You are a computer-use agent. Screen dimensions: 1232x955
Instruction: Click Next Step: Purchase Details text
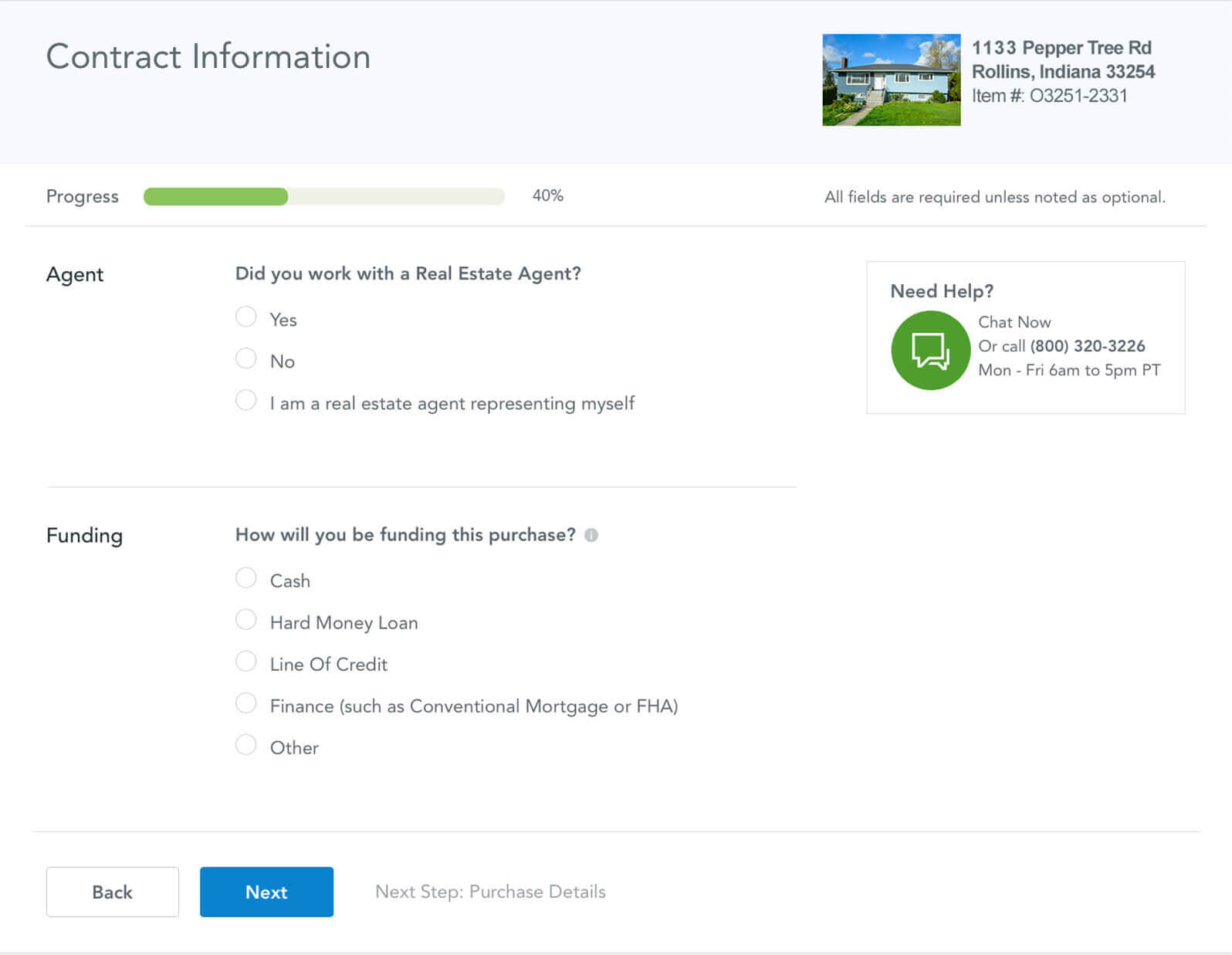pyautogui.click(x=490, y=892)
